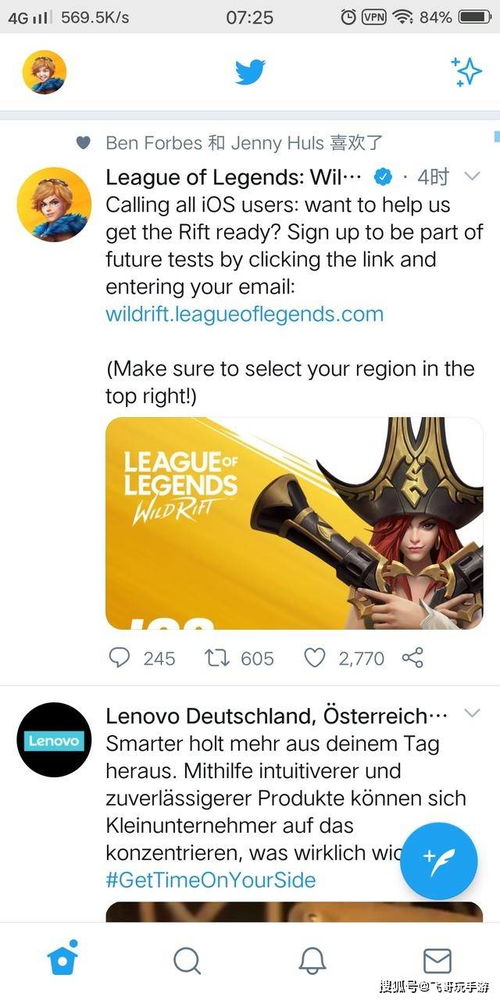The image size is (500, 1000).
Task: Open the League of Legends tweet avatar
Action: coord(54,204)
